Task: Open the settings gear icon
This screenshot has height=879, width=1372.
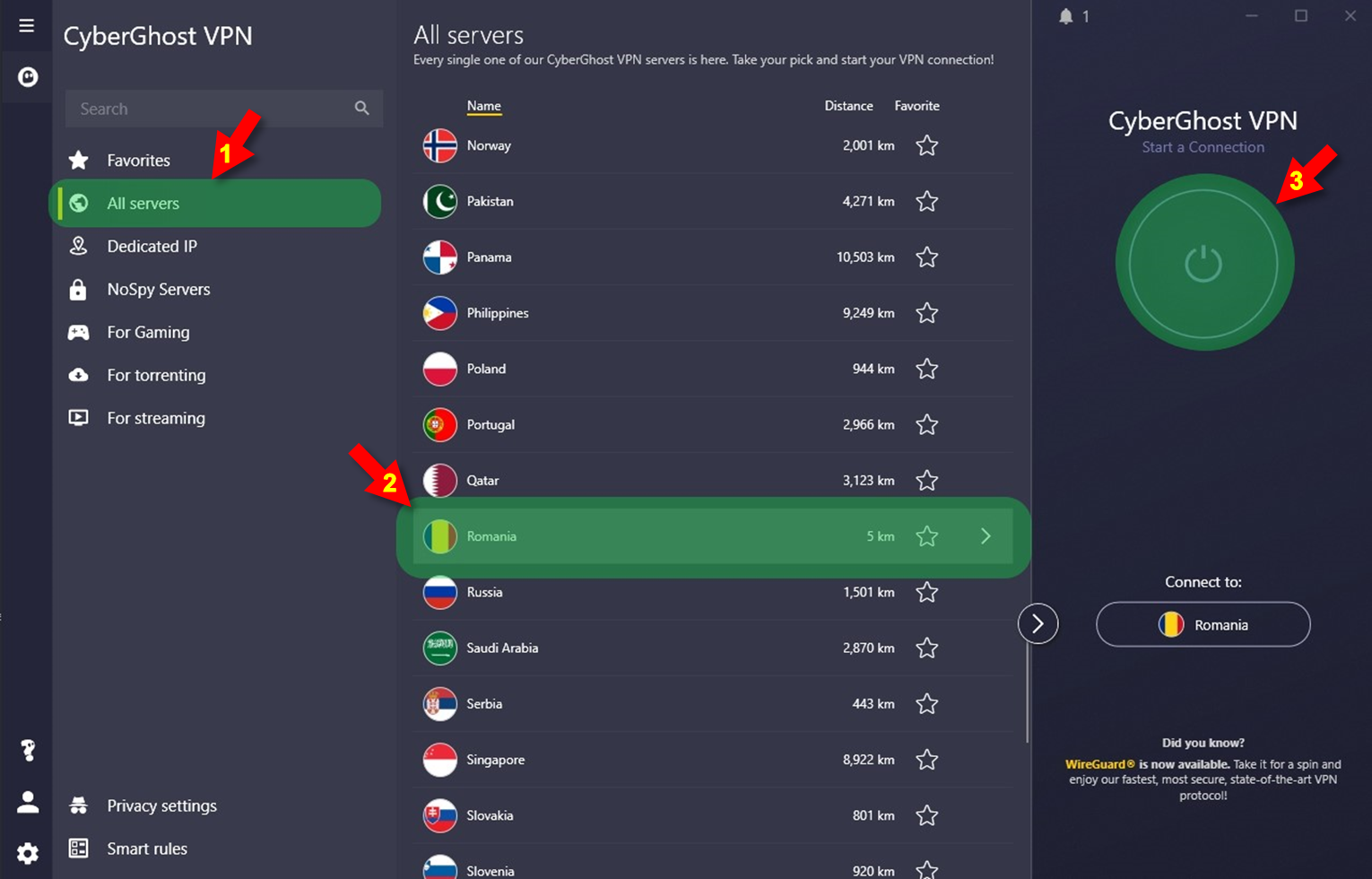Action: pos(28,853)
